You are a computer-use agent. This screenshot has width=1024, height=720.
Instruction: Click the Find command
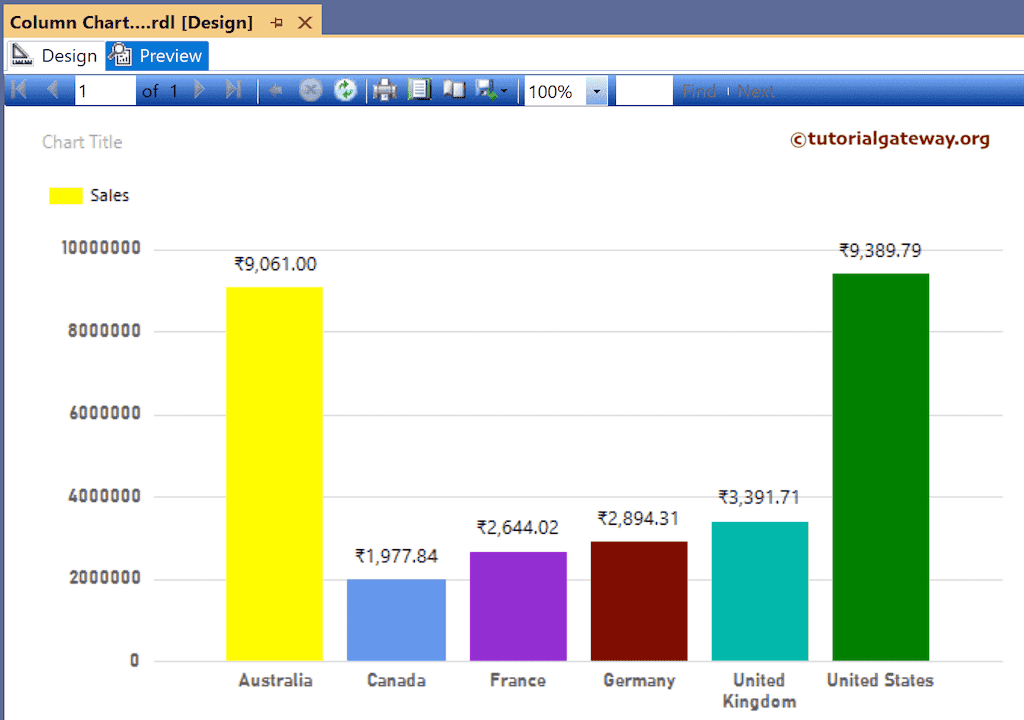coord(699,90)
